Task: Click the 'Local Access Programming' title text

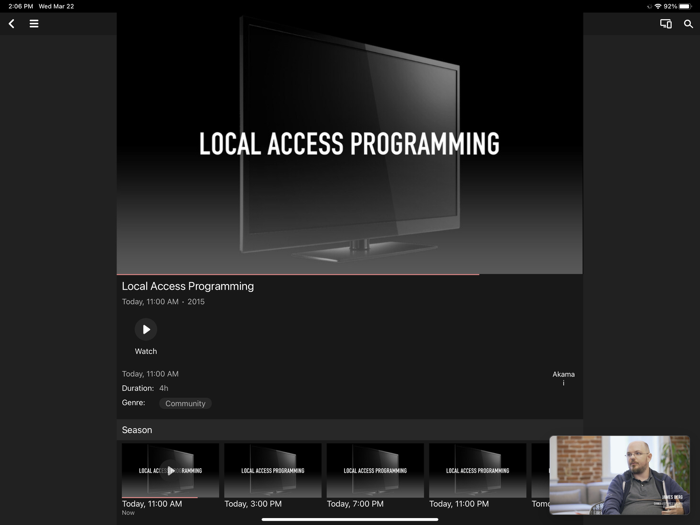Action: [188, 286]
